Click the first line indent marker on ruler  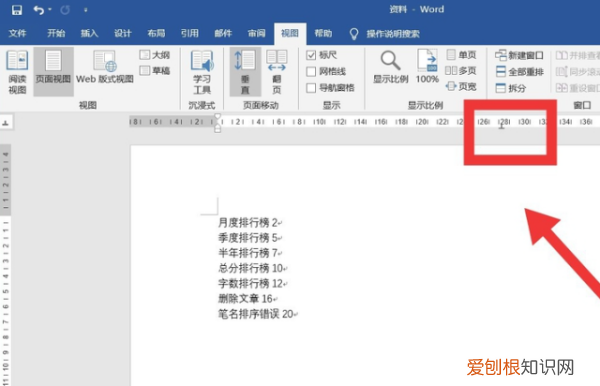coord(217,117)
